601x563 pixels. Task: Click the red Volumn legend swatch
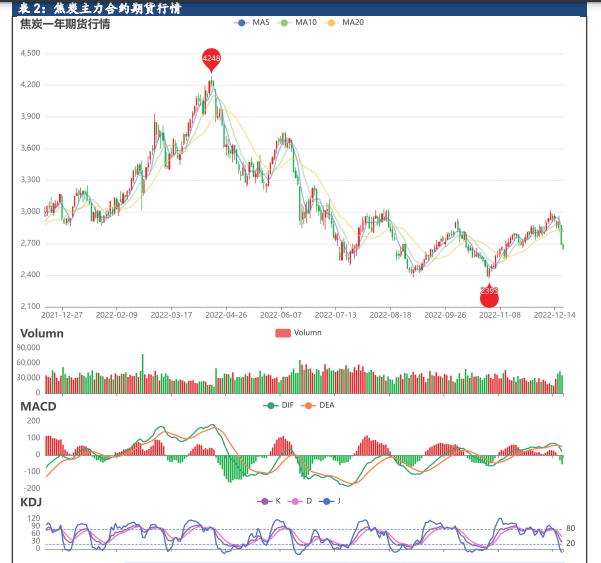coord(282,333)
